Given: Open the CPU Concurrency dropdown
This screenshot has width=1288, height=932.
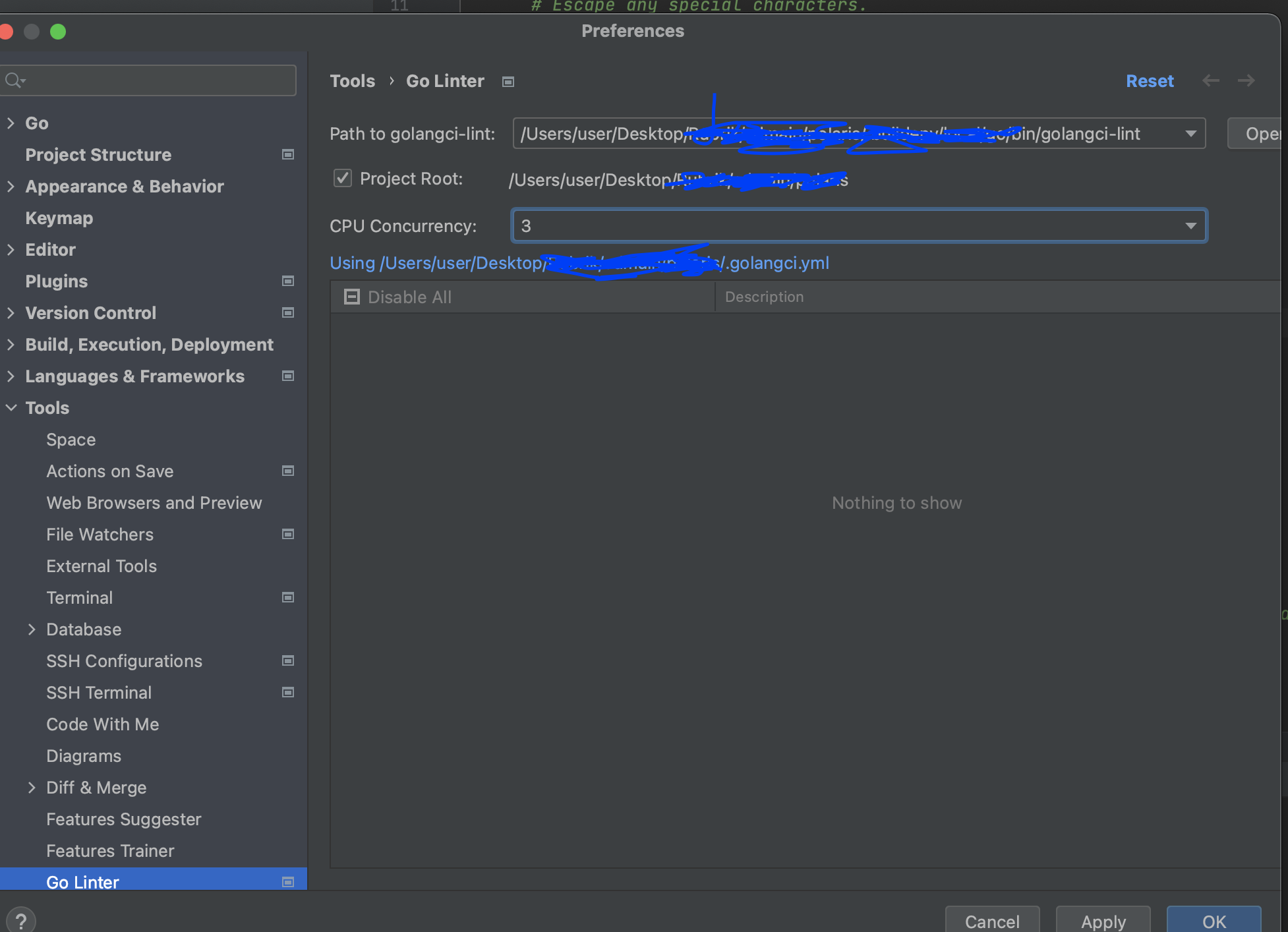Looking at the screenshot, I should tap(1190, 226).
